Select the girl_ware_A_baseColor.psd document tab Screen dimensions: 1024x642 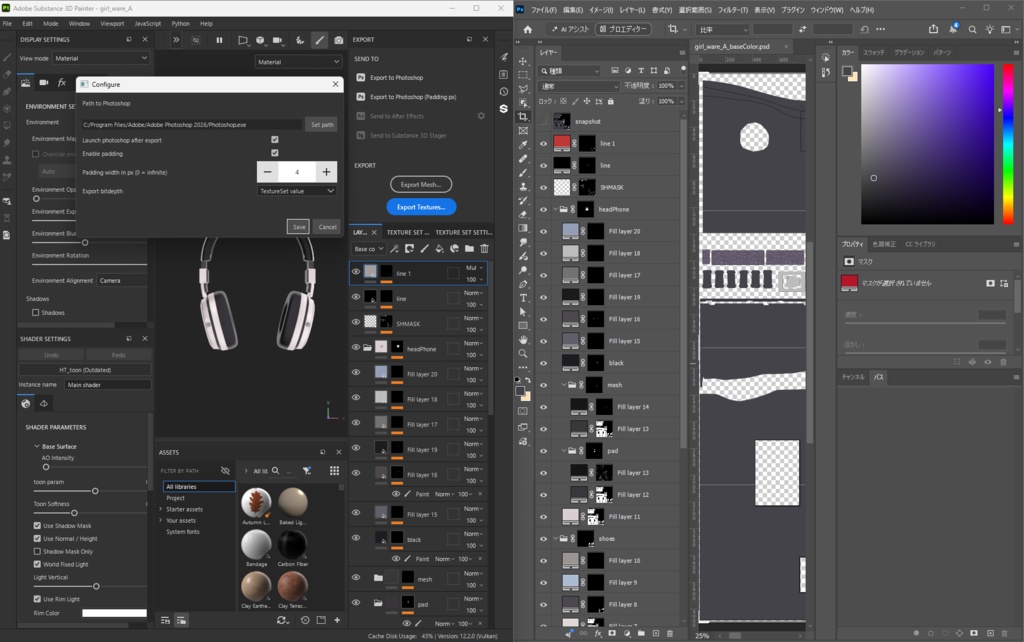731,46
